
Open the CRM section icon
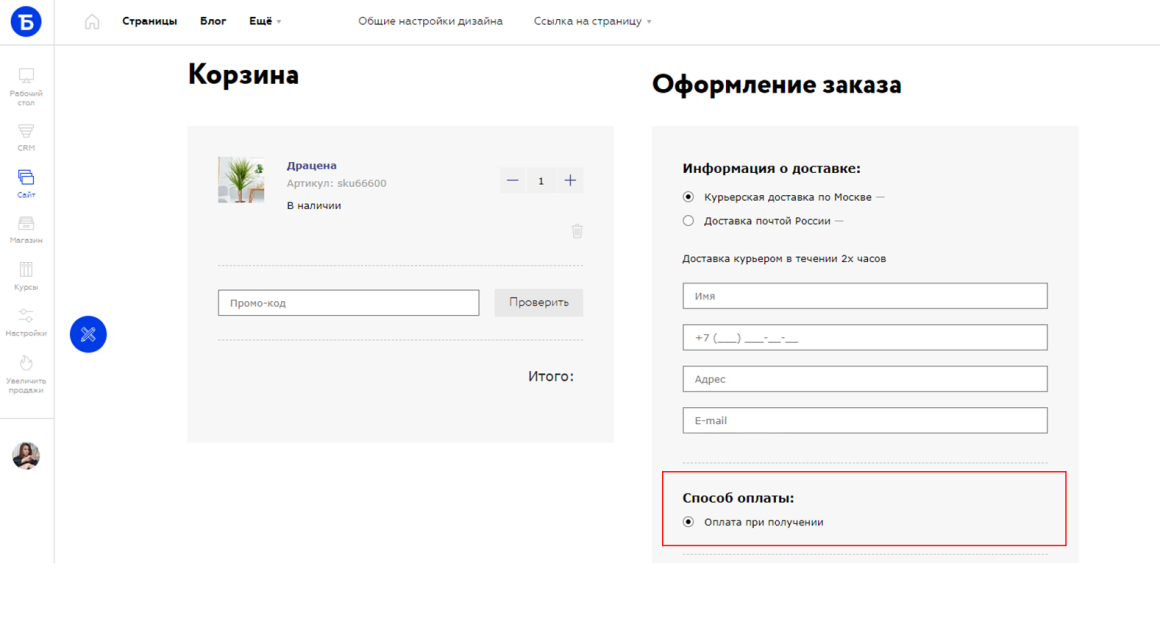(x=26, y=131)
